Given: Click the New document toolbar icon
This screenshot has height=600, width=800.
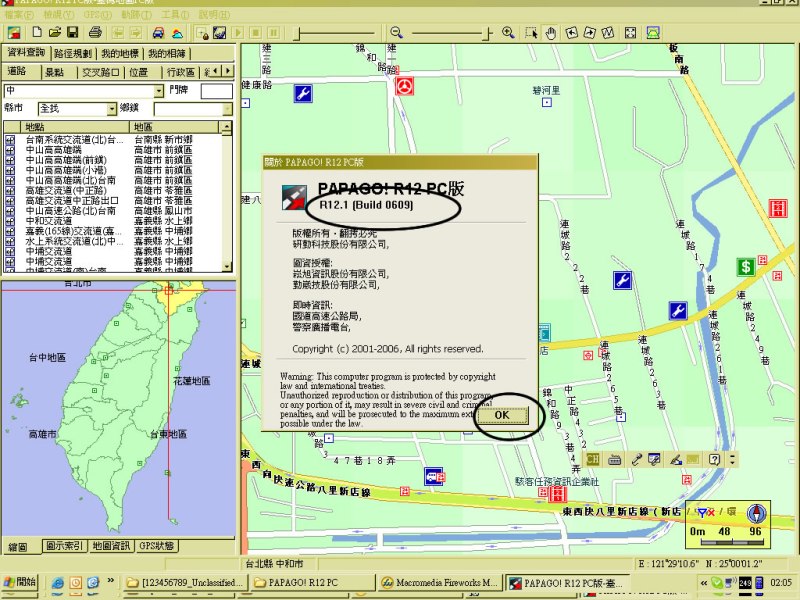Looking at the screenshot, I should (37, 33).
